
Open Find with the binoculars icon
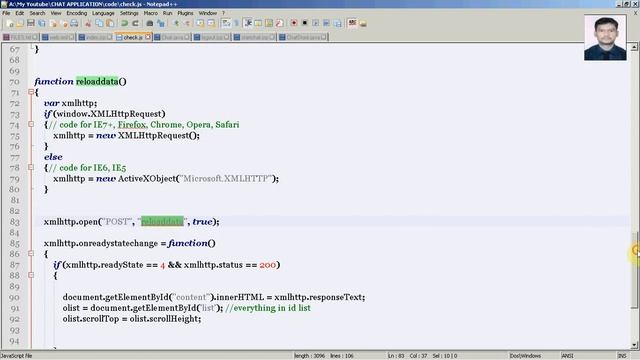(x=150, y=23)
